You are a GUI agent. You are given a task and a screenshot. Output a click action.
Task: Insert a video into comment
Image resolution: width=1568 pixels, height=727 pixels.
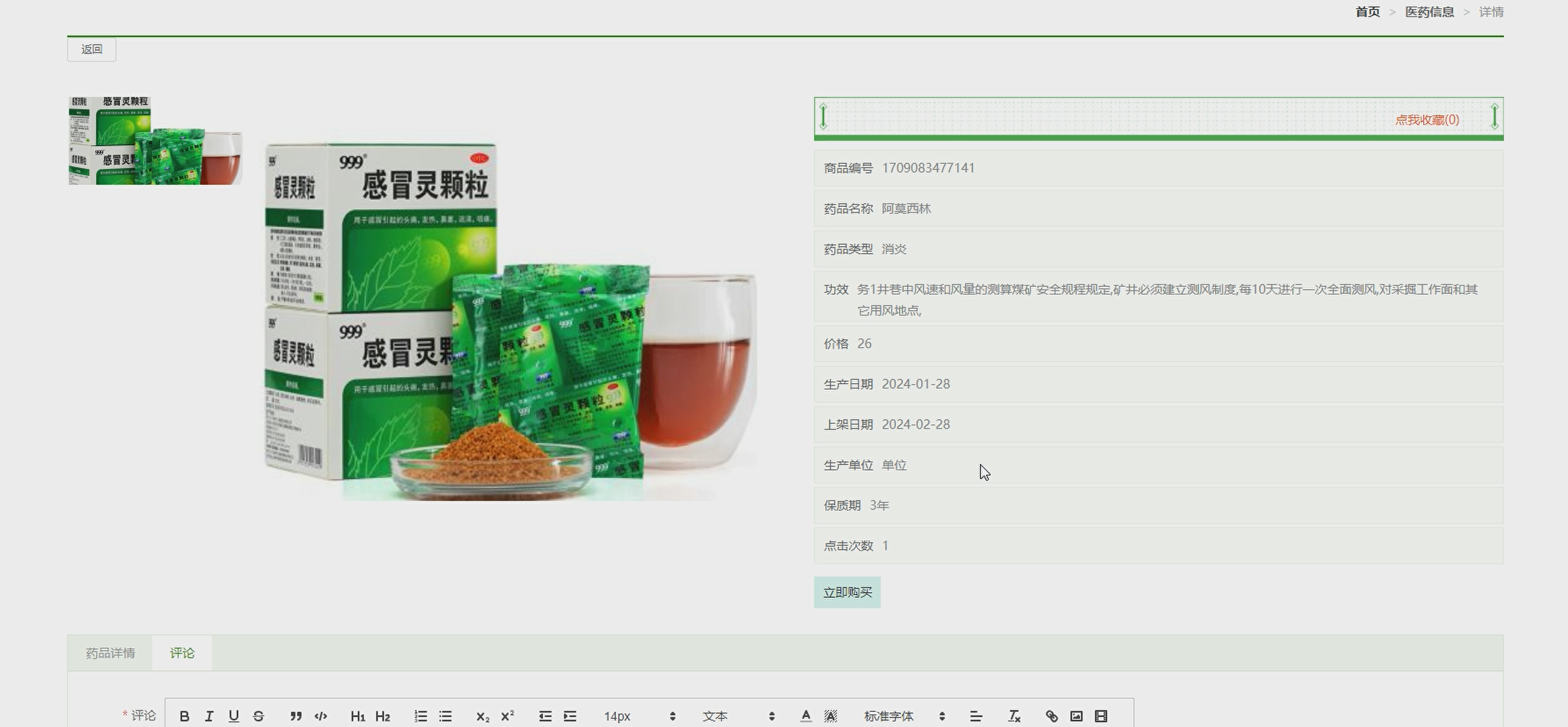1101,716
